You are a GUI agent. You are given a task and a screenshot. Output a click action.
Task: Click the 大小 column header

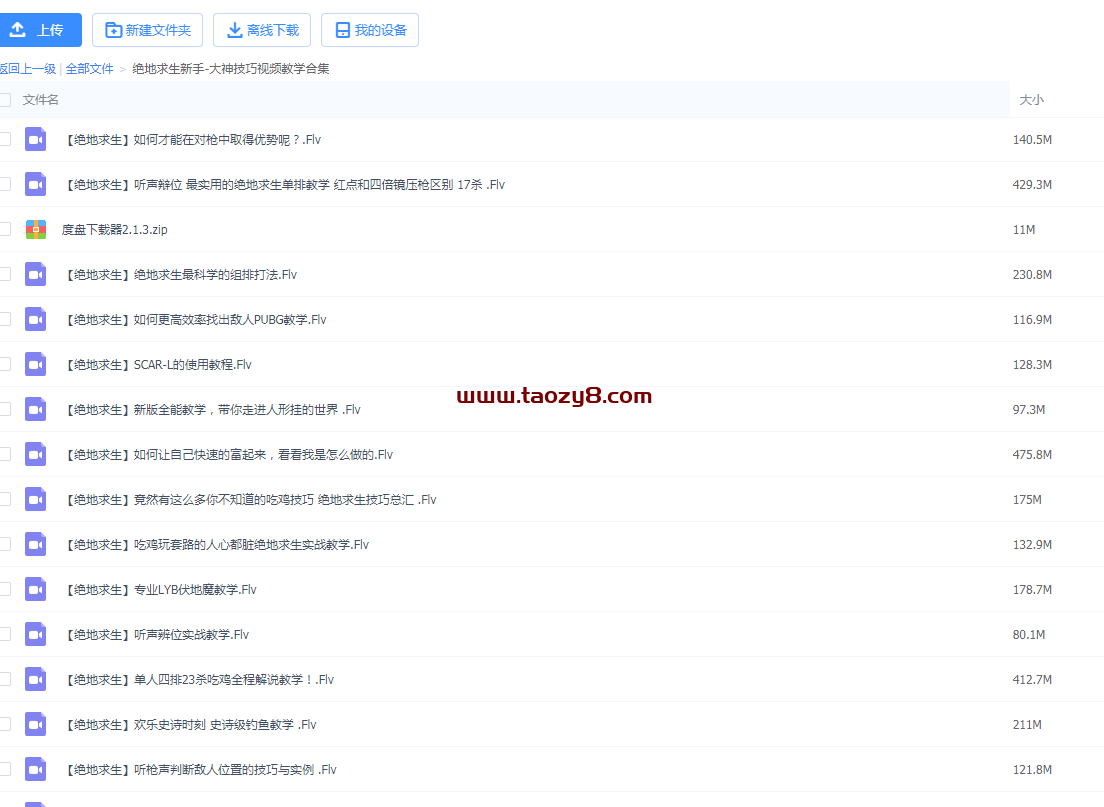(1032, 100)
